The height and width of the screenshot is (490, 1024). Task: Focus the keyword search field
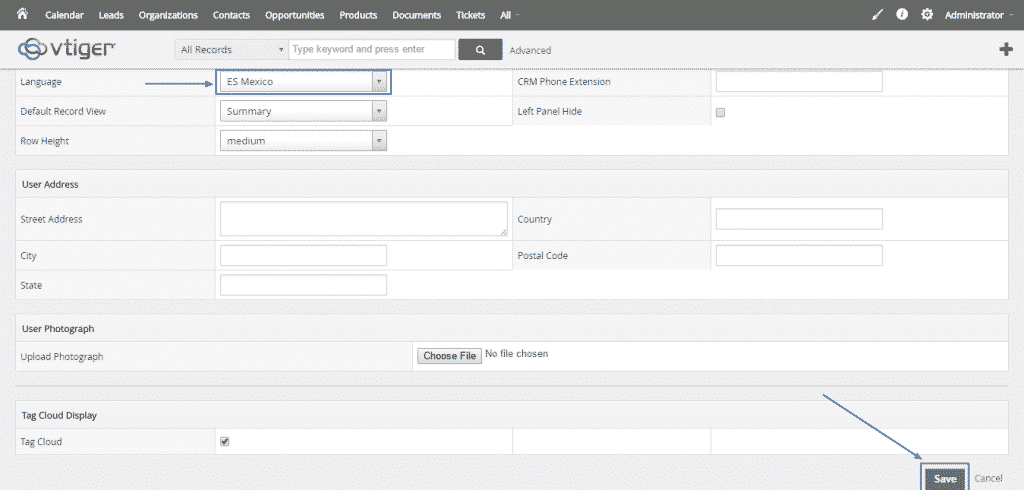372,50
